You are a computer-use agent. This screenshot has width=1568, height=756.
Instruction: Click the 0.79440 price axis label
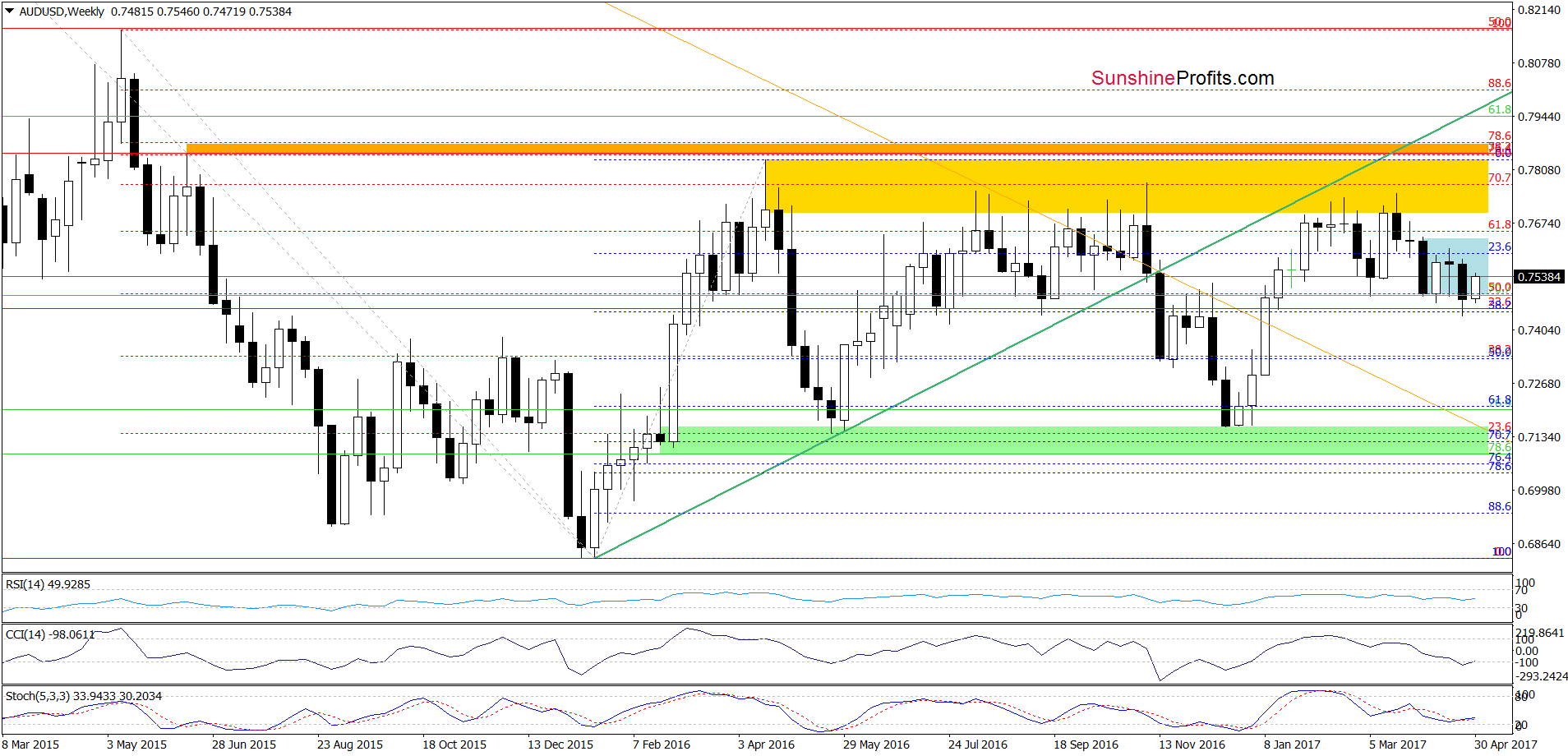[1538, 117]
